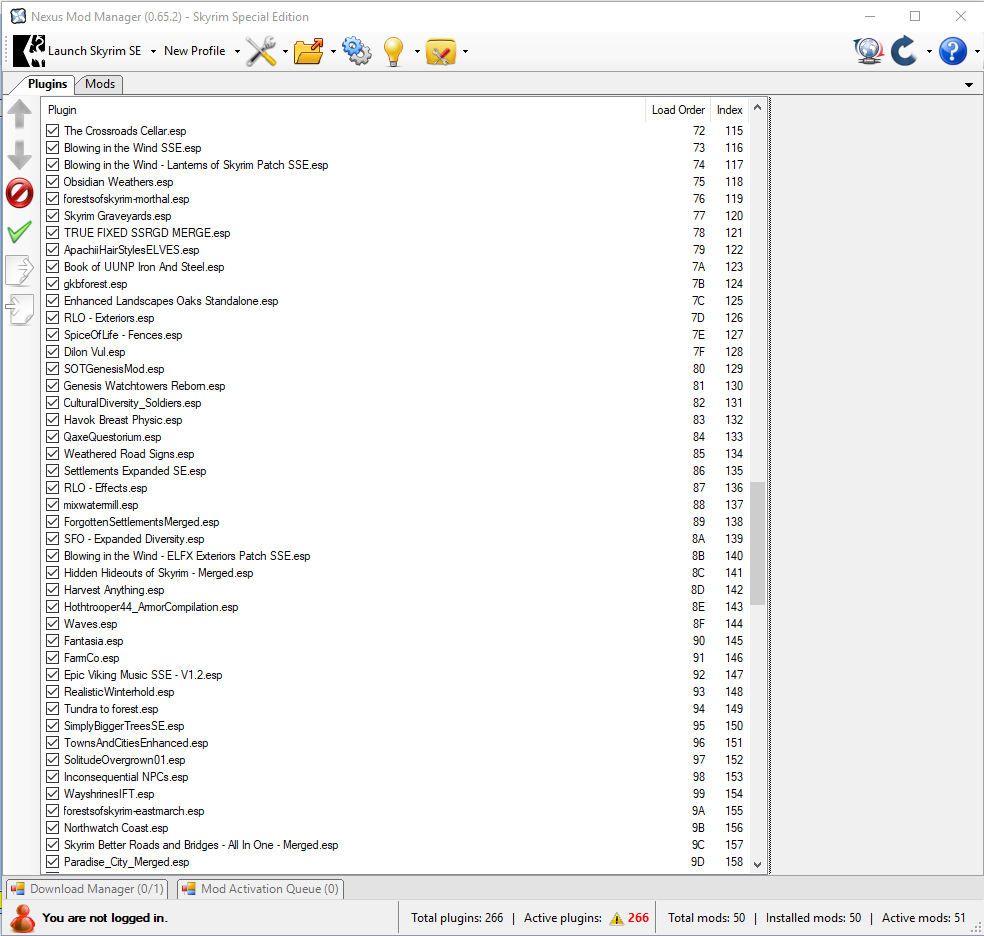Click the tools wrench and screwdriver icon
Image resolution: width=984 pixels, height=936 pixels.
261,51
